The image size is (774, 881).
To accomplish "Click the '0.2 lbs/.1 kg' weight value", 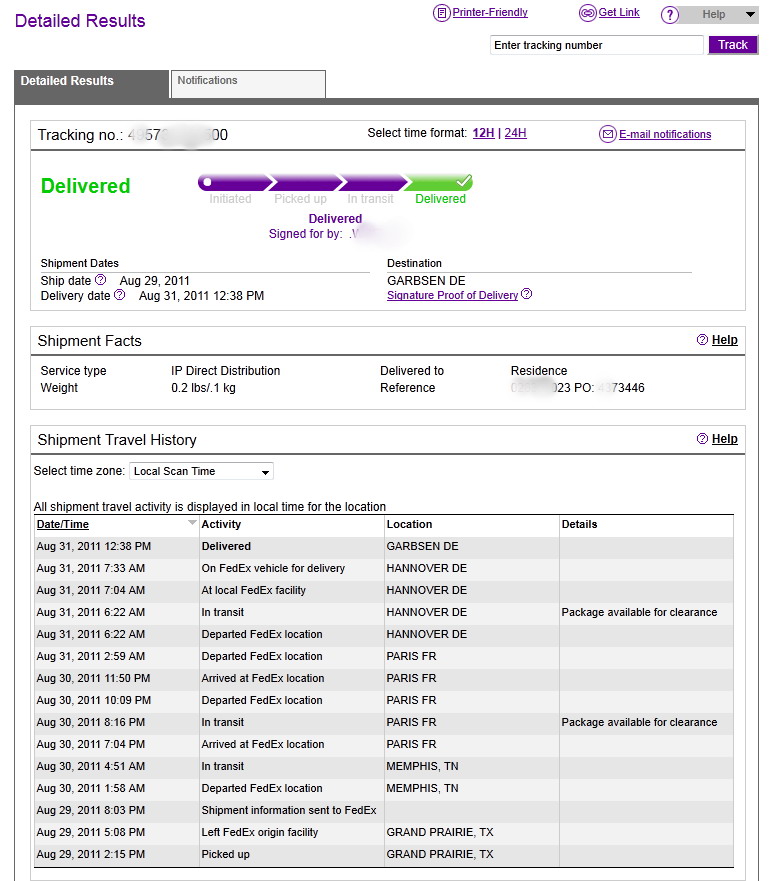I will pyautogui.click(x=203, y=388).
